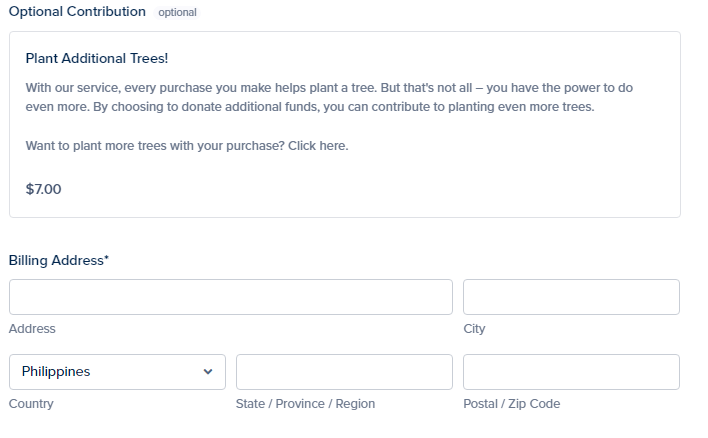Select the Postal / Zip Code input
Viewport: 708px width, 438px height.
[x=571, y=372]
